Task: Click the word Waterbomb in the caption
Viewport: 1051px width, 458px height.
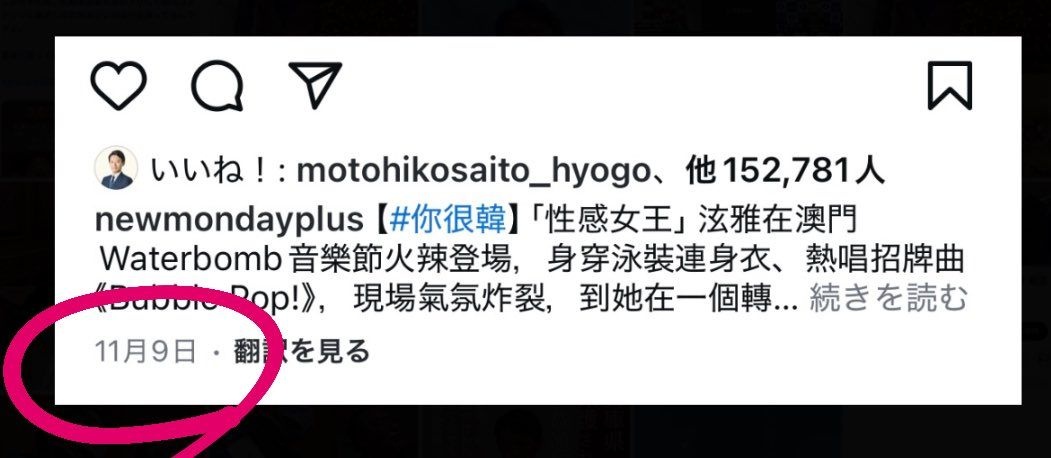Action: (194, 260)
